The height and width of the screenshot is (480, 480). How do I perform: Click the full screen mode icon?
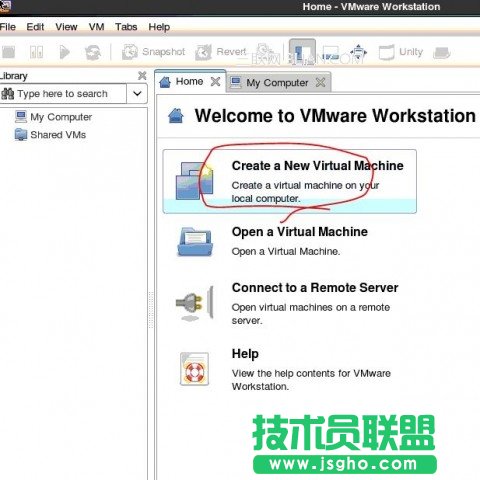coord(358,52)
